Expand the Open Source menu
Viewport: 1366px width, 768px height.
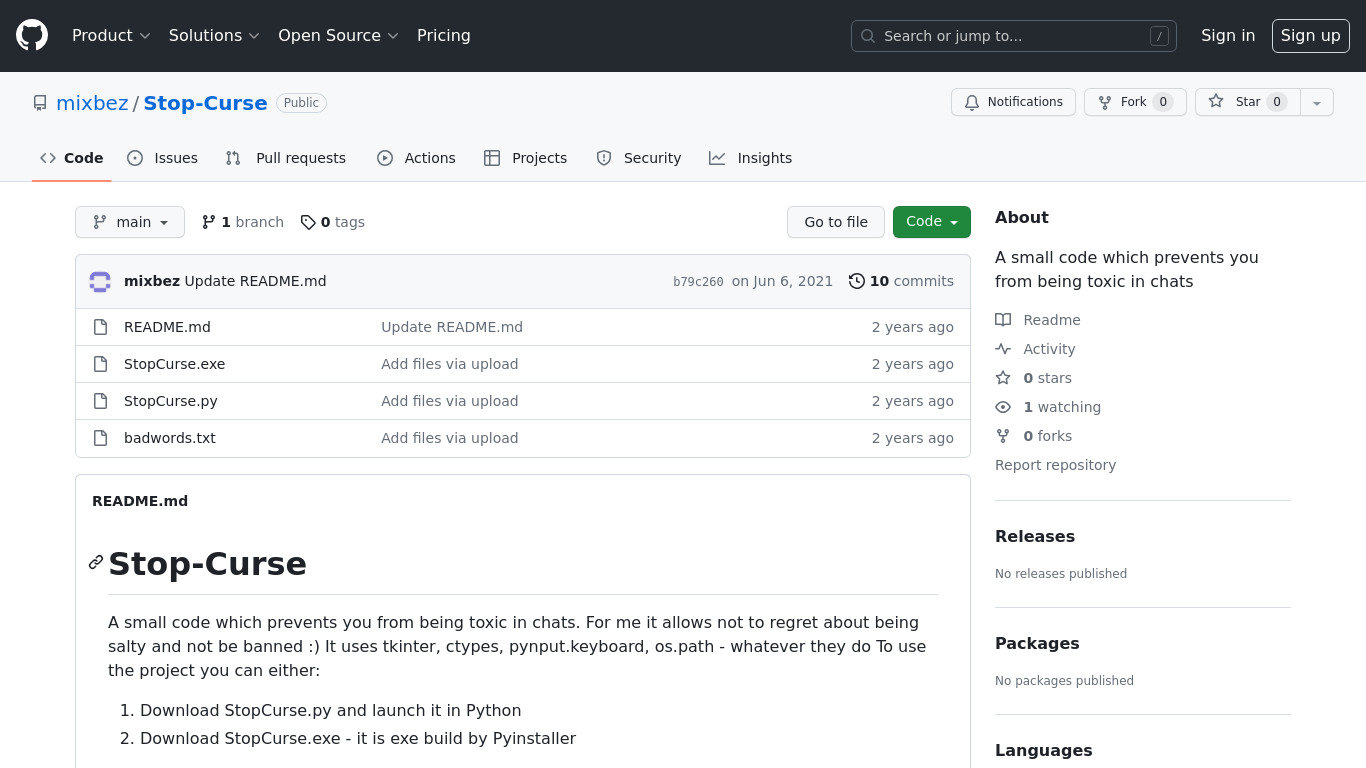338,35
